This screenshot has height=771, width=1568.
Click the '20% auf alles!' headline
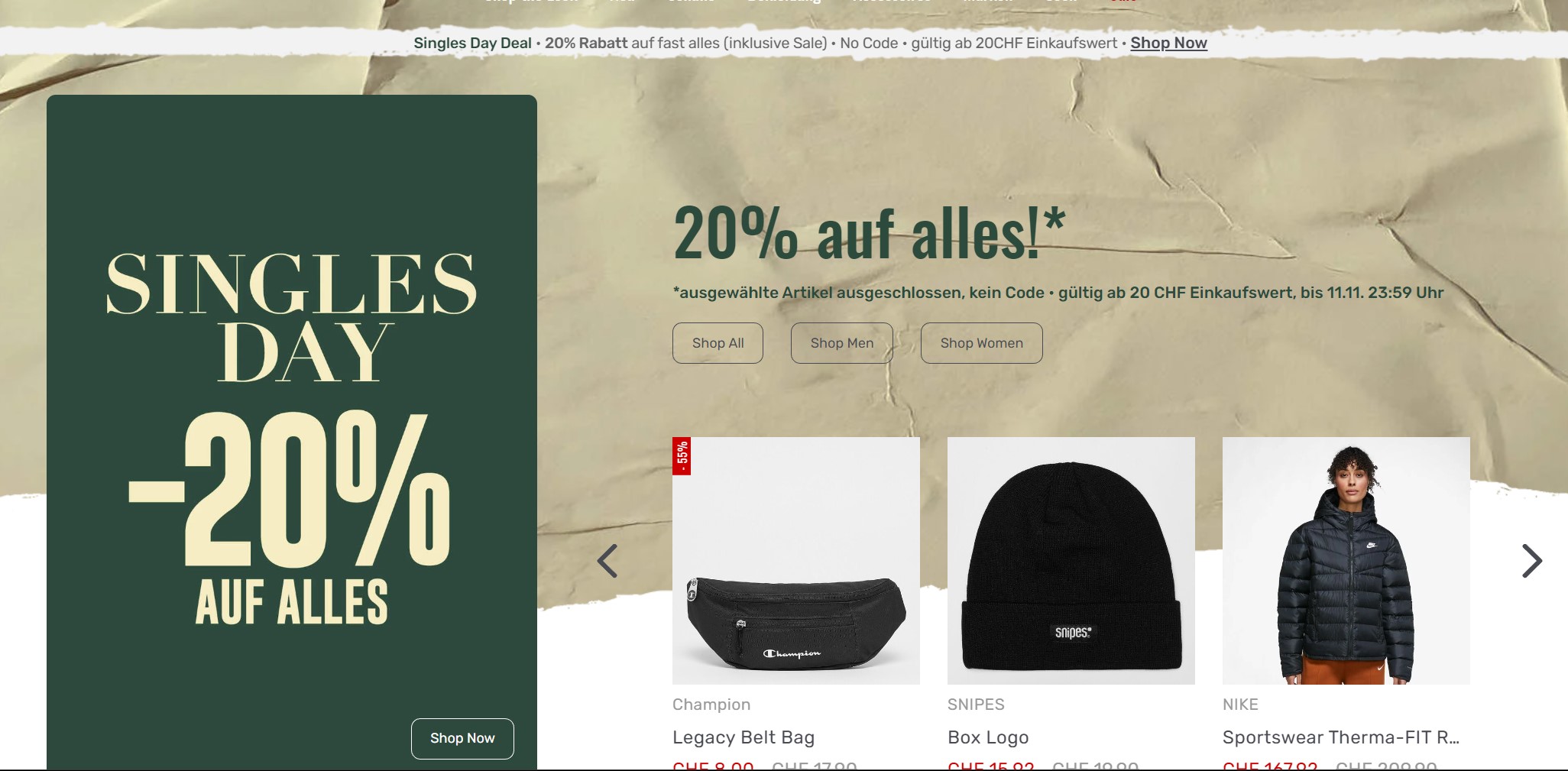click(x=869, y=232)
